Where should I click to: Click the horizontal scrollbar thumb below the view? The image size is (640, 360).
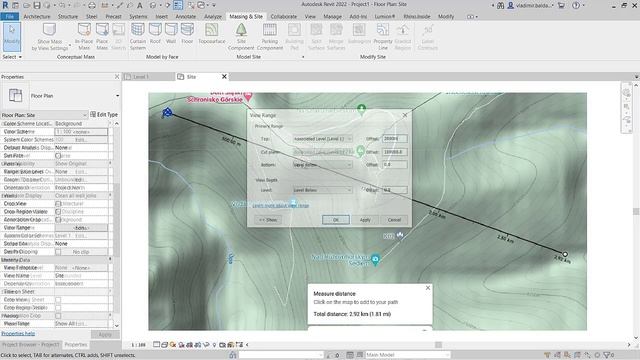pyautogui.click(x=438, y=345)
